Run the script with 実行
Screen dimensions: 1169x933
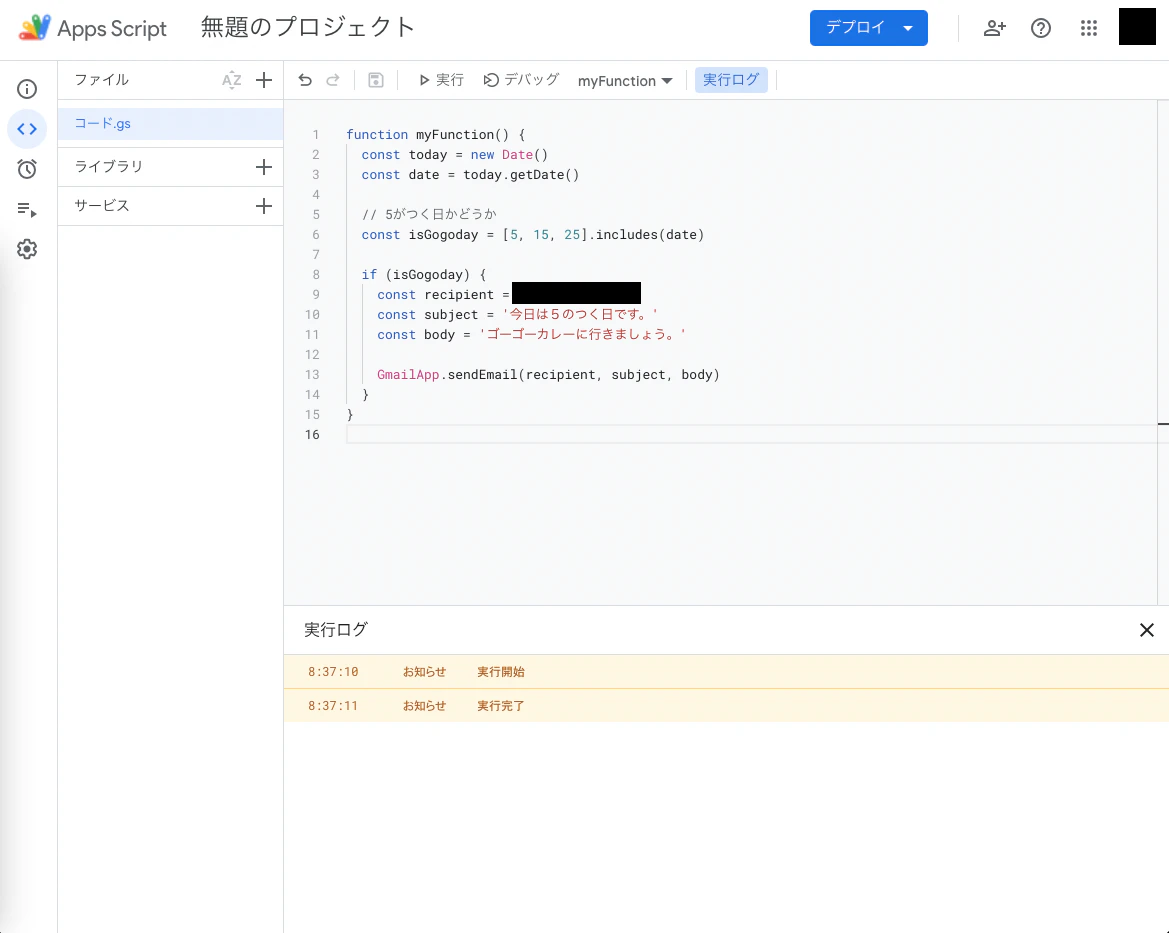[440, 79]
